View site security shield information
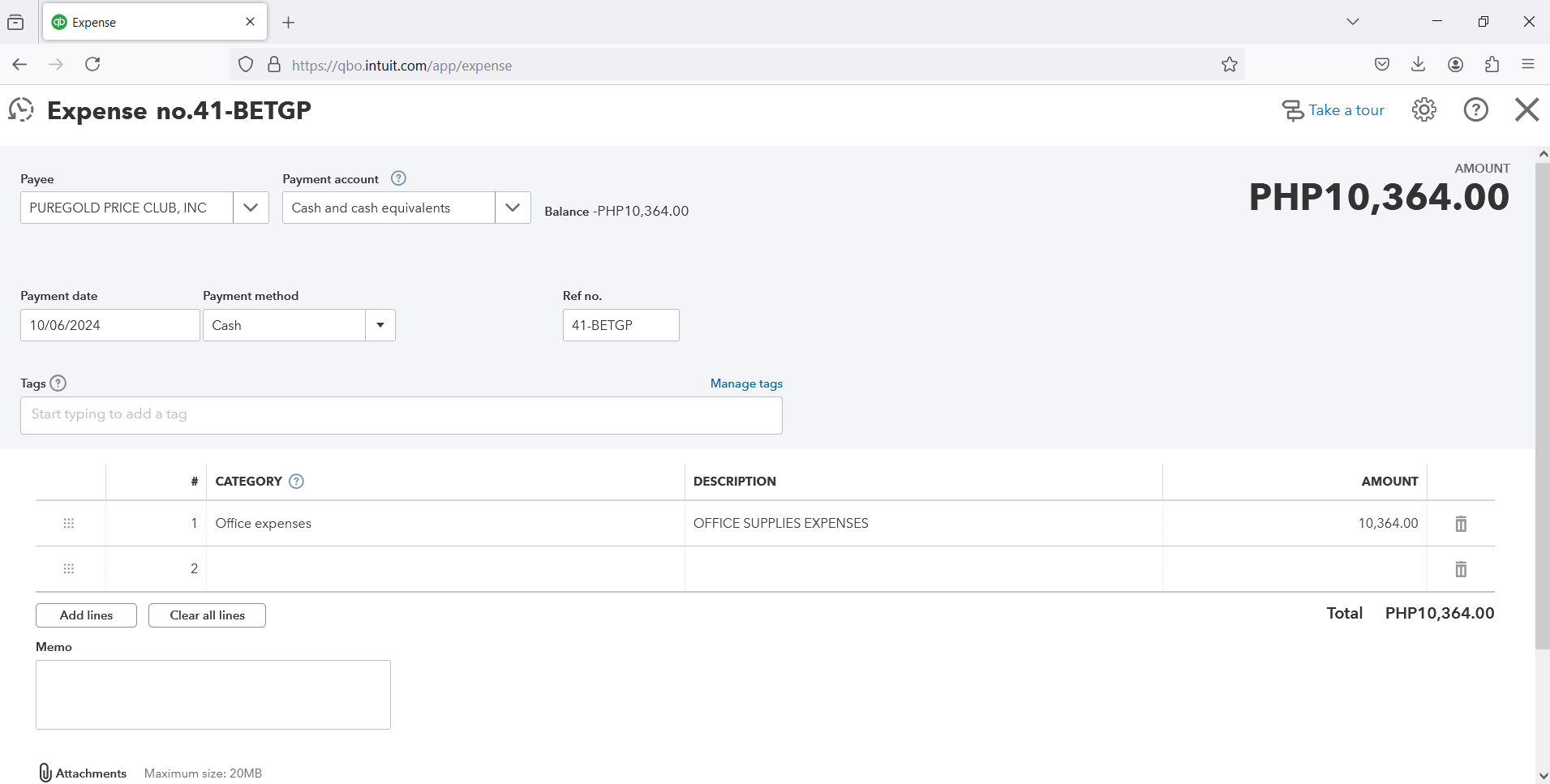 (246, 65)
